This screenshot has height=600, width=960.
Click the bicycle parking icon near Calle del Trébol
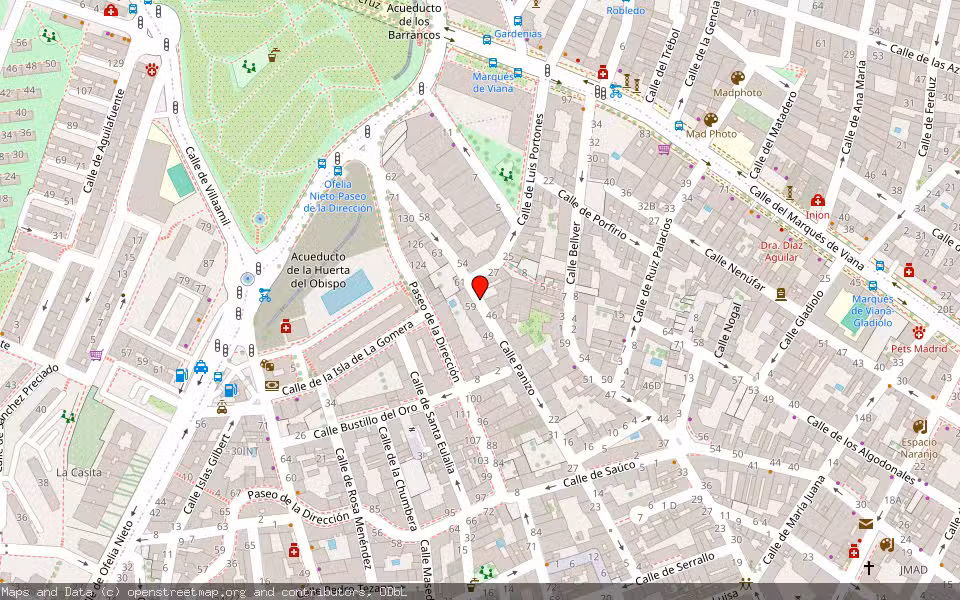pyautogui.click(x=615, y=91)
